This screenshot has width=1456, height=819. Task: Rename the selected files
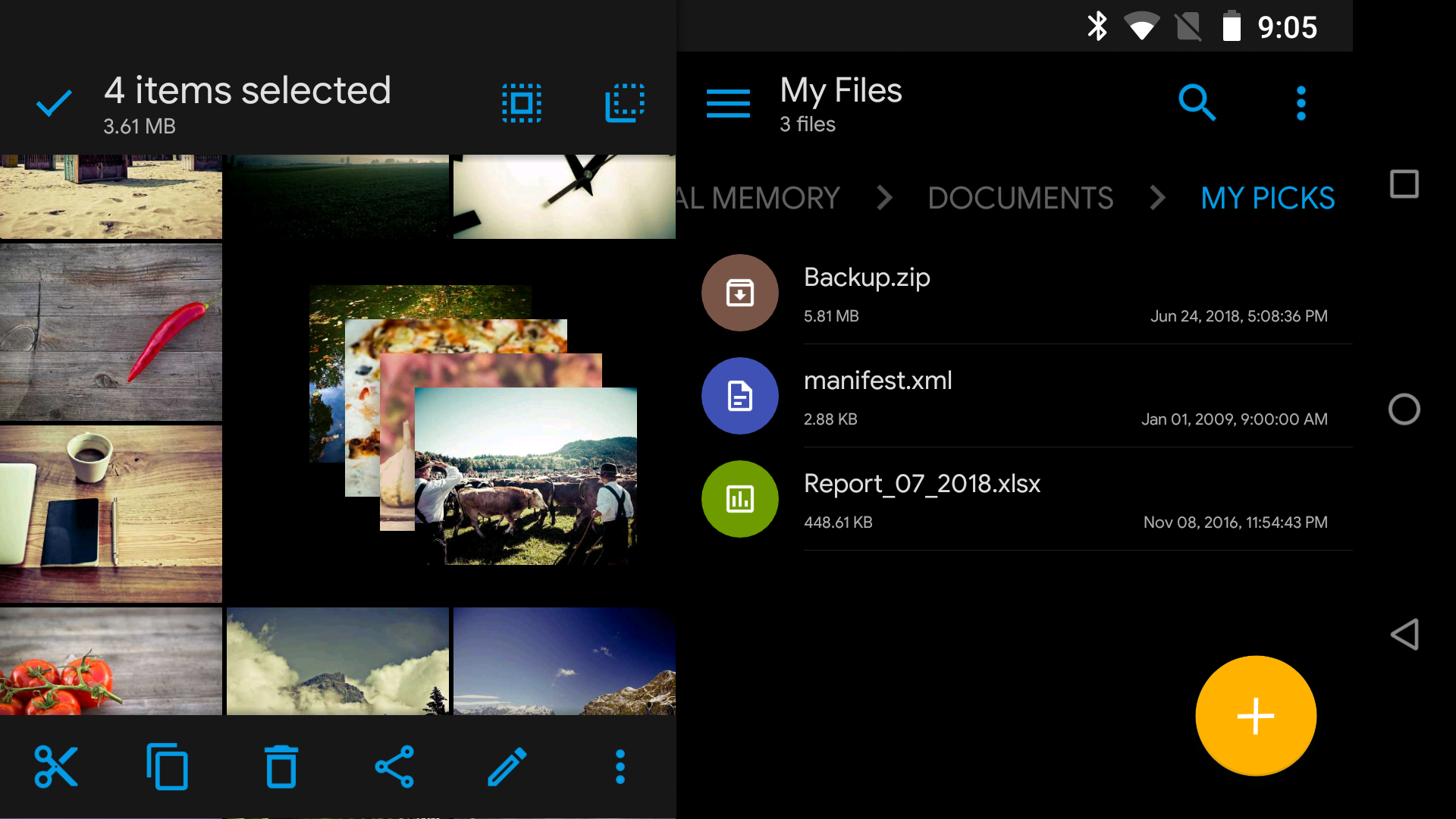click(507, 766)
